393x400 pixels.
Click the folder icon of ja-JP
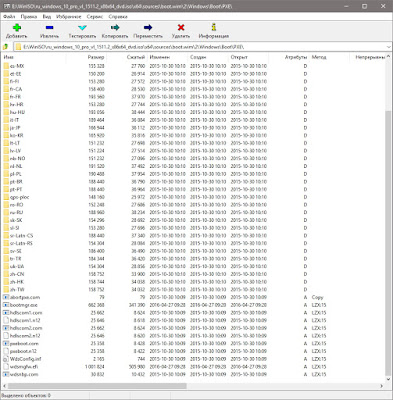6,128
